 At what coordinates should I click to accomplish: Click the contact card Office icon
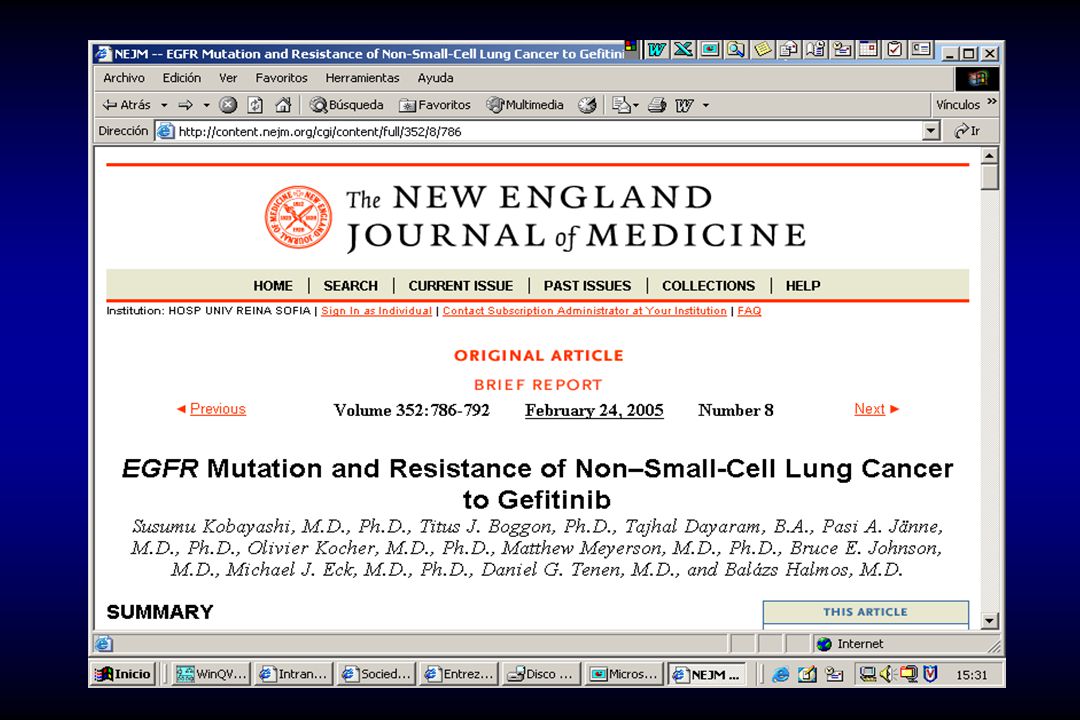click(x=921, y=50)
